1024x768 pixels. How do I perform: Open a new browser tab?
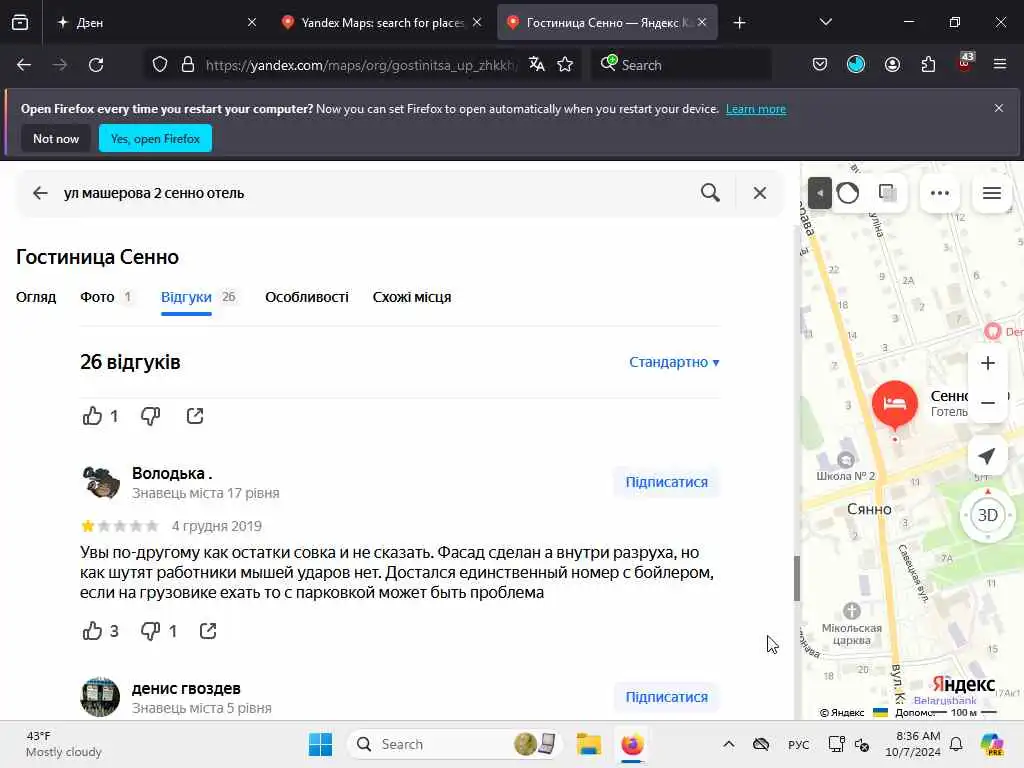point(739,23)
